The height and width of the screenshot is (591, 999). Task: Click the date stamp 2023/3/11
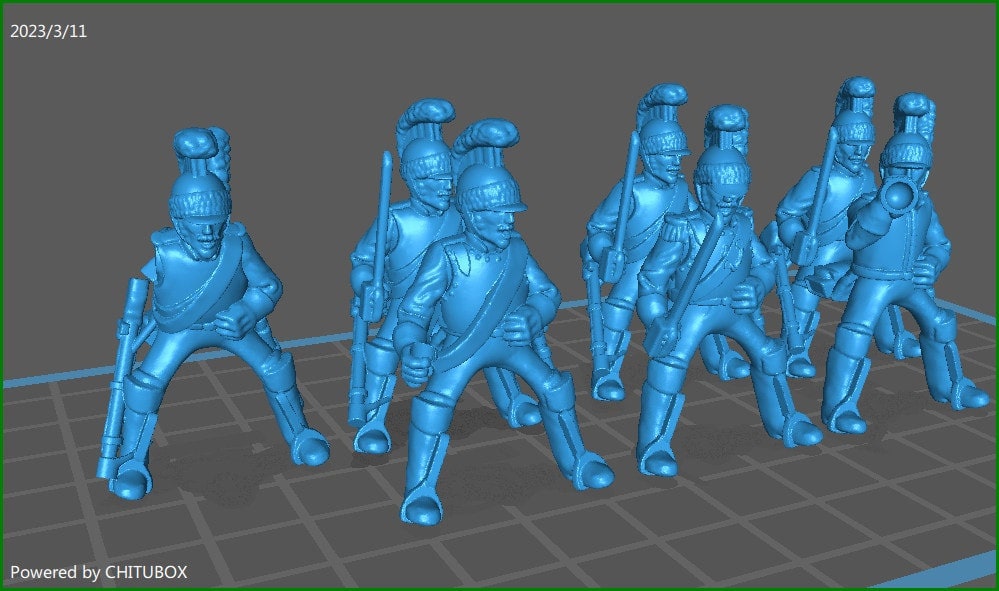(x=46, y=30)
